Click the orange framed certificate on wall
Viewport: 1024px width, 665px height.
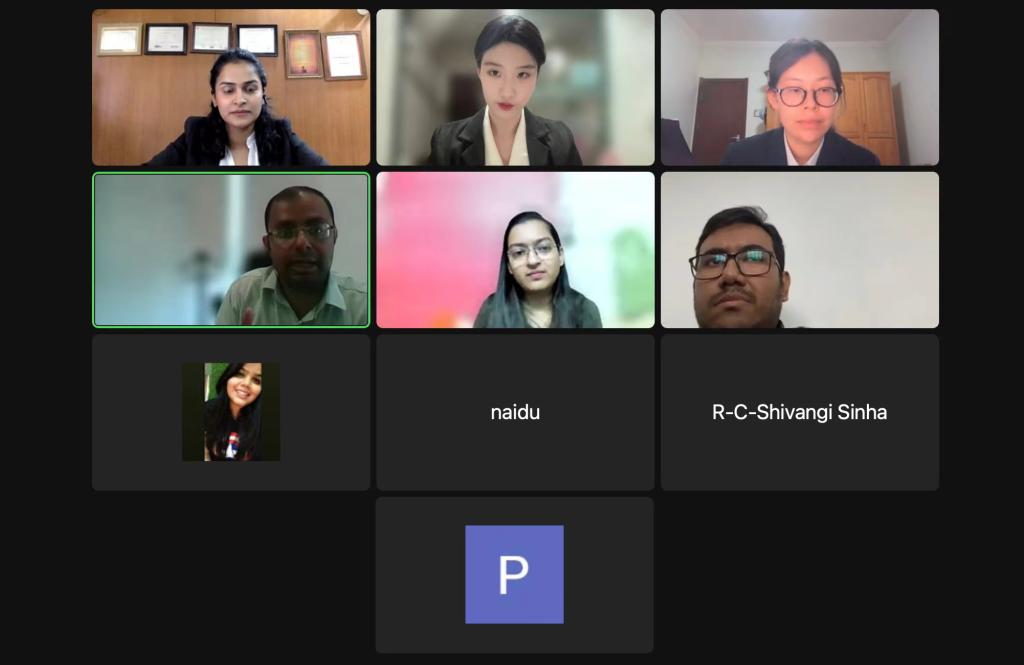click(304, 54)
